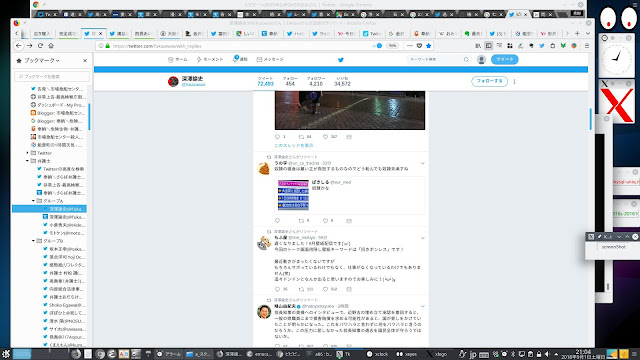The height and width of the screenshot is (360, 640).
Task: Switch to xclock in the taskbar
Action: [378, 354]
